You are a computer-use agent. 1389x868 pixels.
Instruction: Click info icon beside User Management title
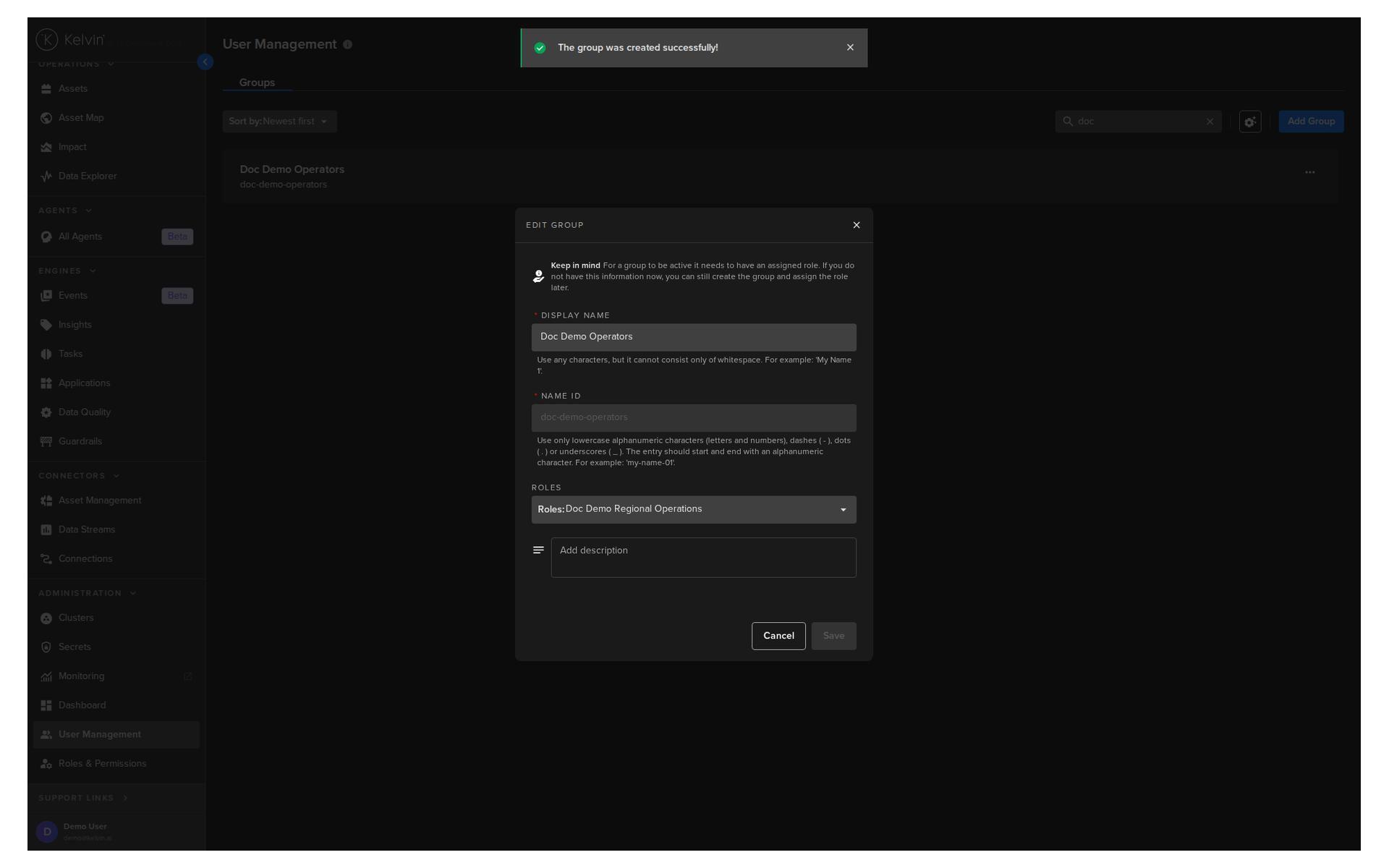(348, 45)
